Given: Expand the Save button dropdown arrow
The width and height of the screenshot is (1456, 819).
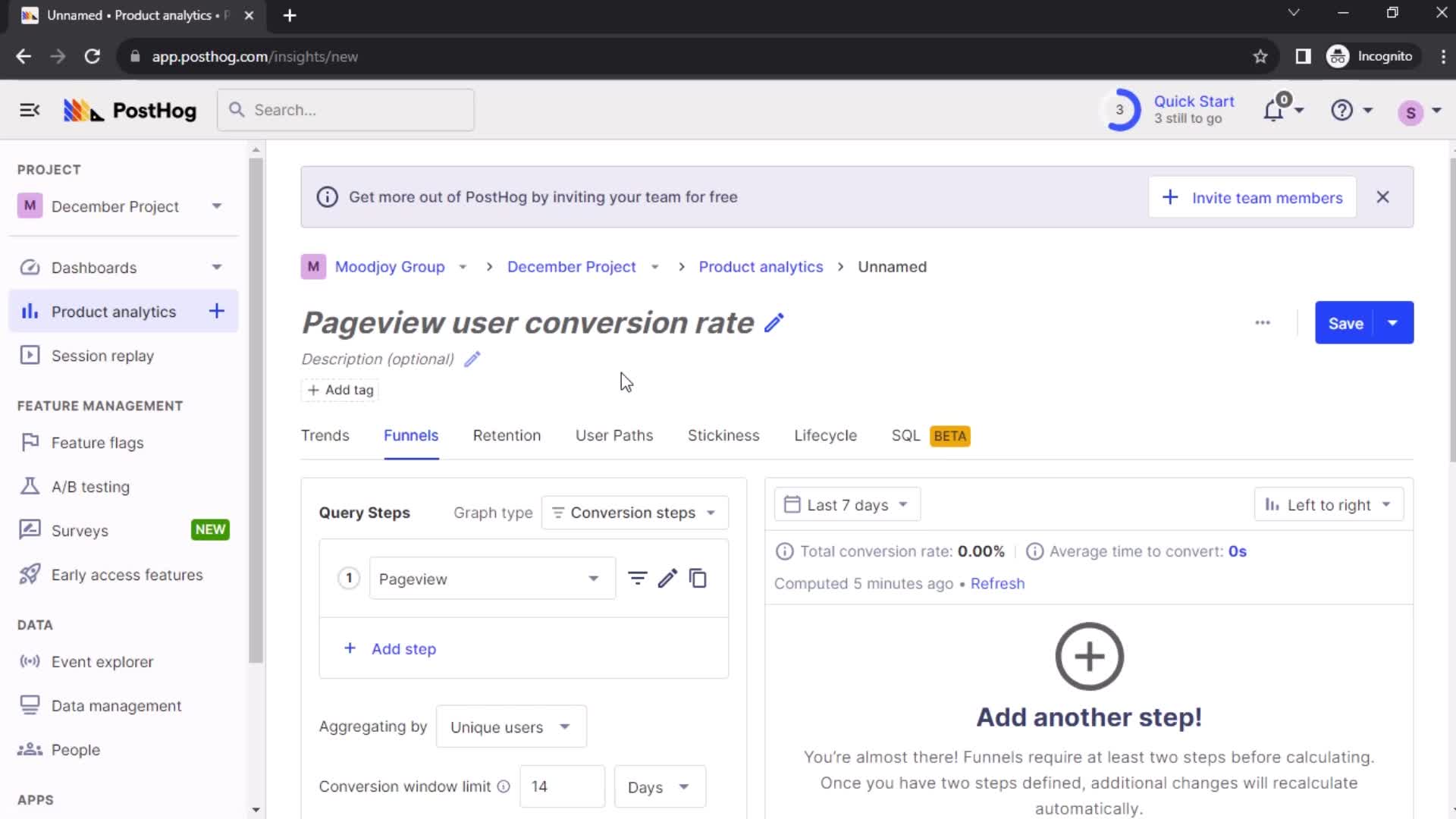Looking at the screenshot, I should click(x=1393, y=323).
